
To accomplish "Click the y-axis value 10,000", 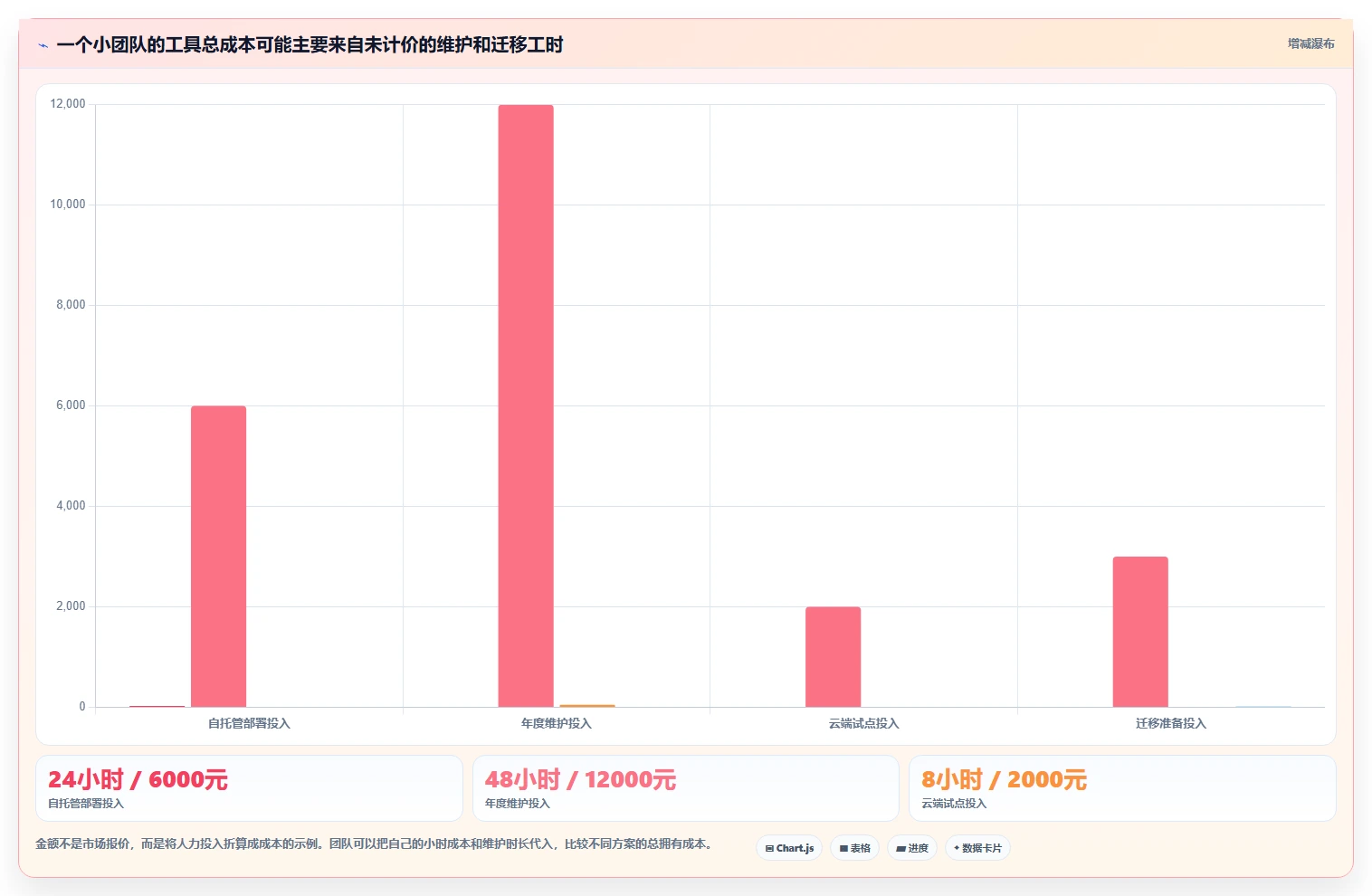I will [x=68, y=205].
